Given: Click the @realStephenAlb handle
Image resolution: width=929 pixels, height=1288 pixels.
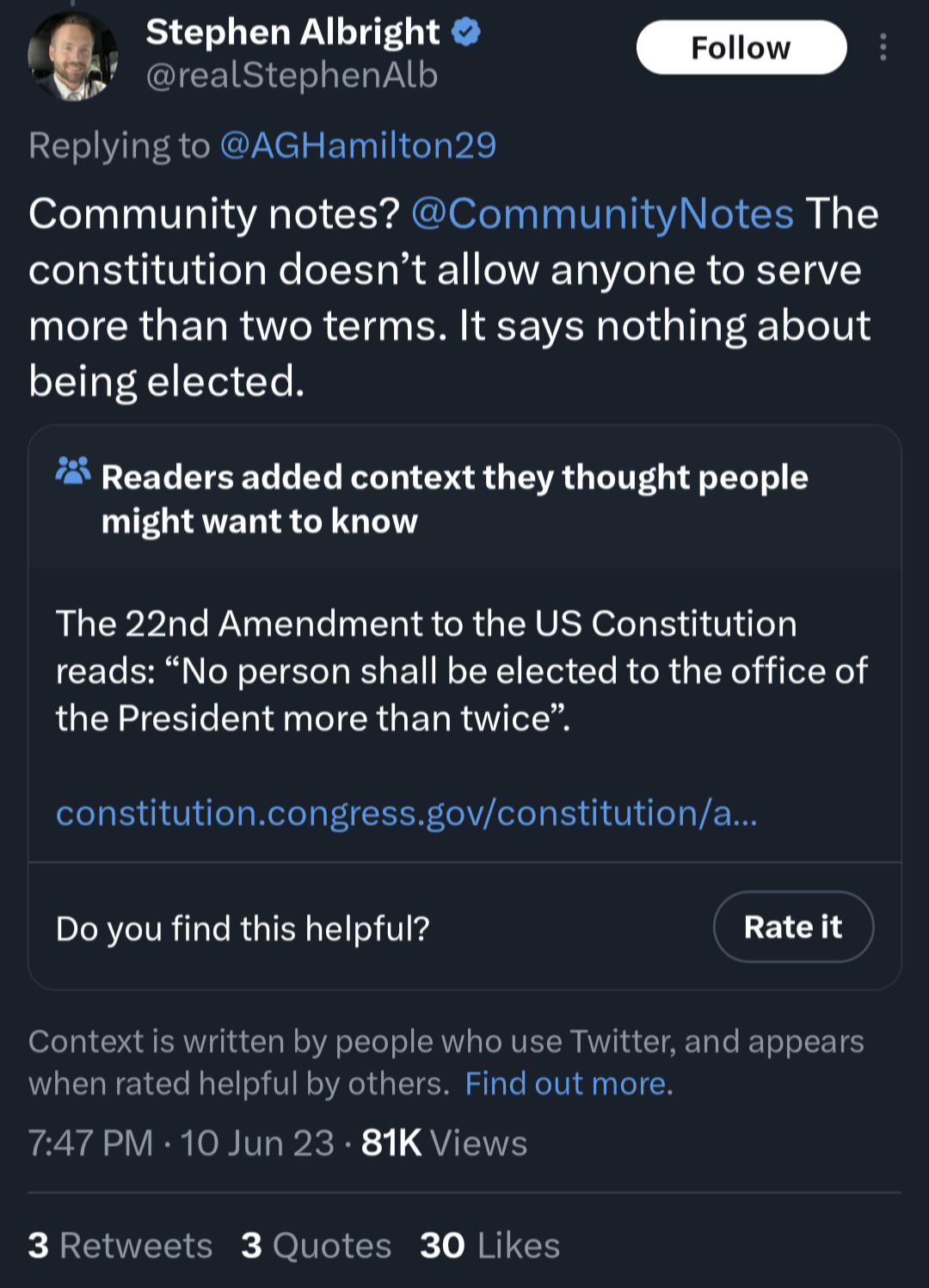Looking at the screenshot, I should 292,76.
